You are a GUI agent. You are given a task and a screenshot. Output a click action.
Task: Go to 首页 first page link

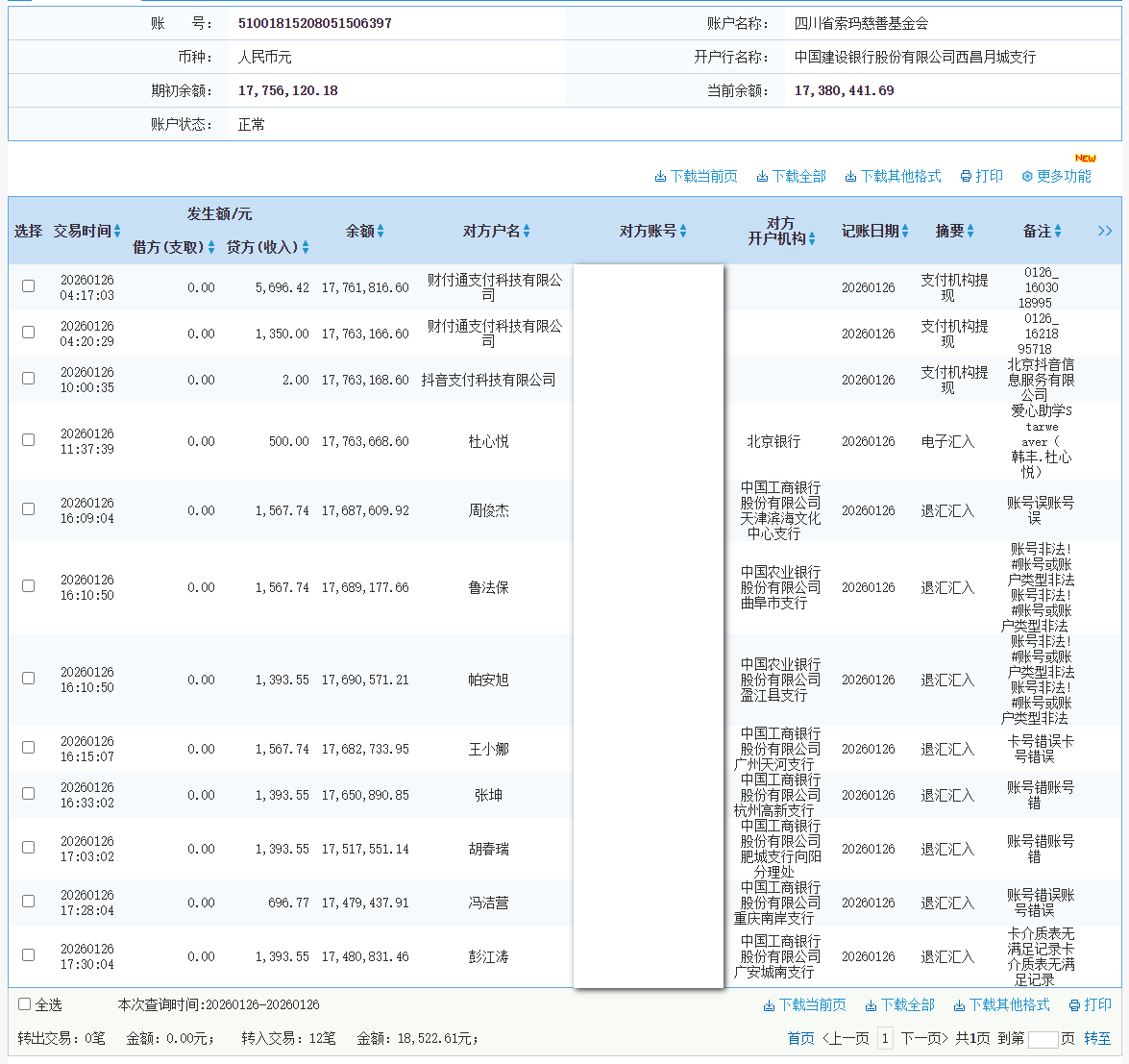pos(800,1038)
